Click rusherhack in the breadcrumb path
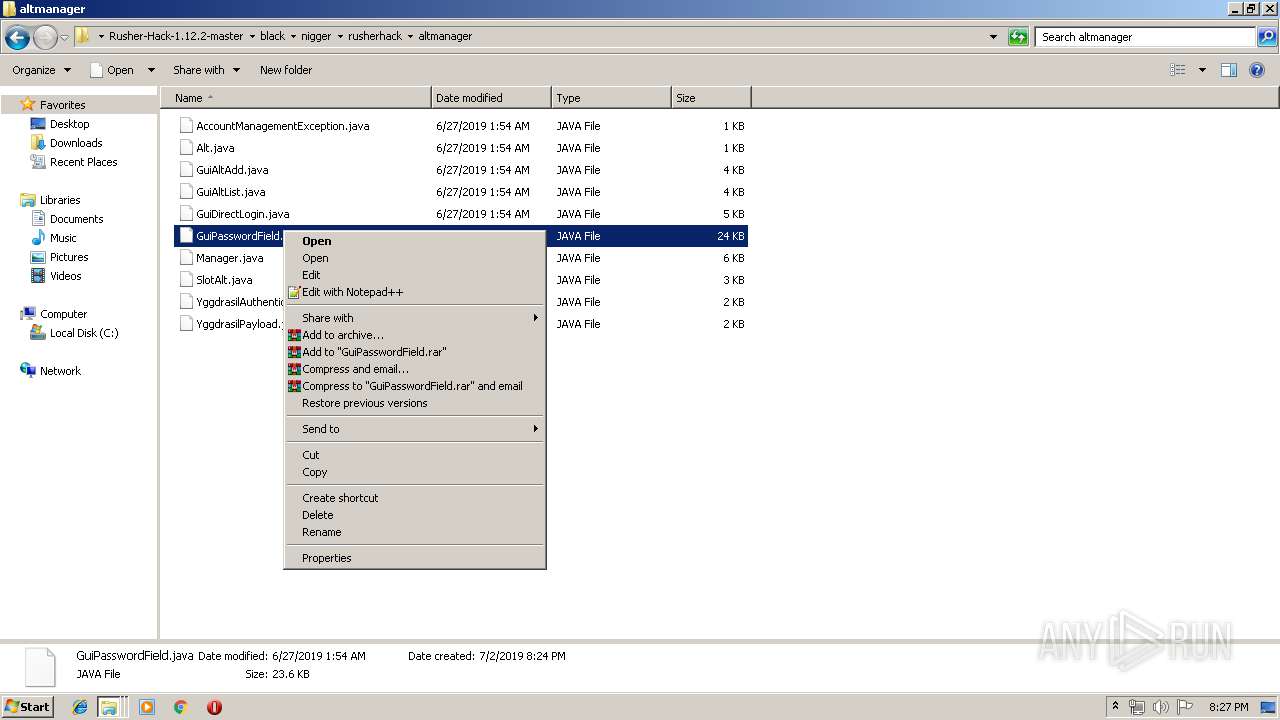 (x=375, y=36)
